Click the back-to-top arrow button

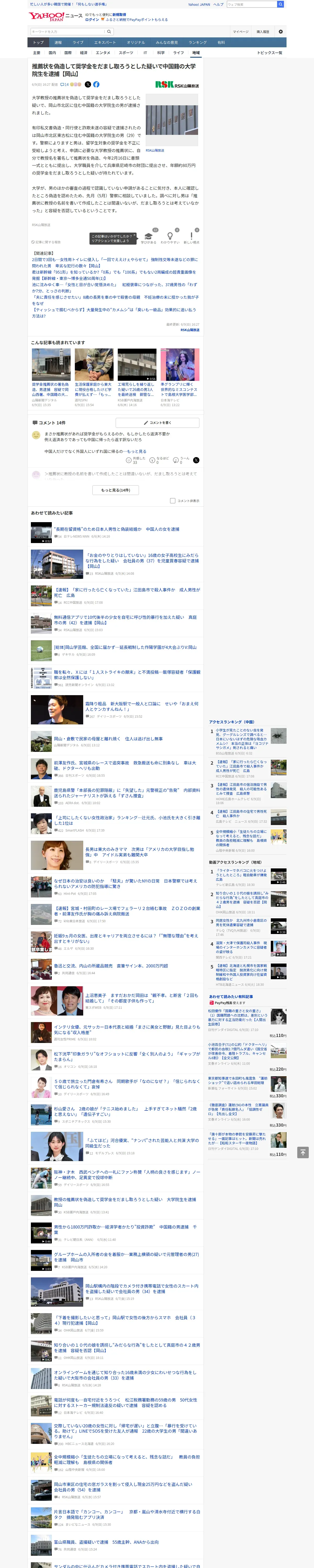(302, 1152)
